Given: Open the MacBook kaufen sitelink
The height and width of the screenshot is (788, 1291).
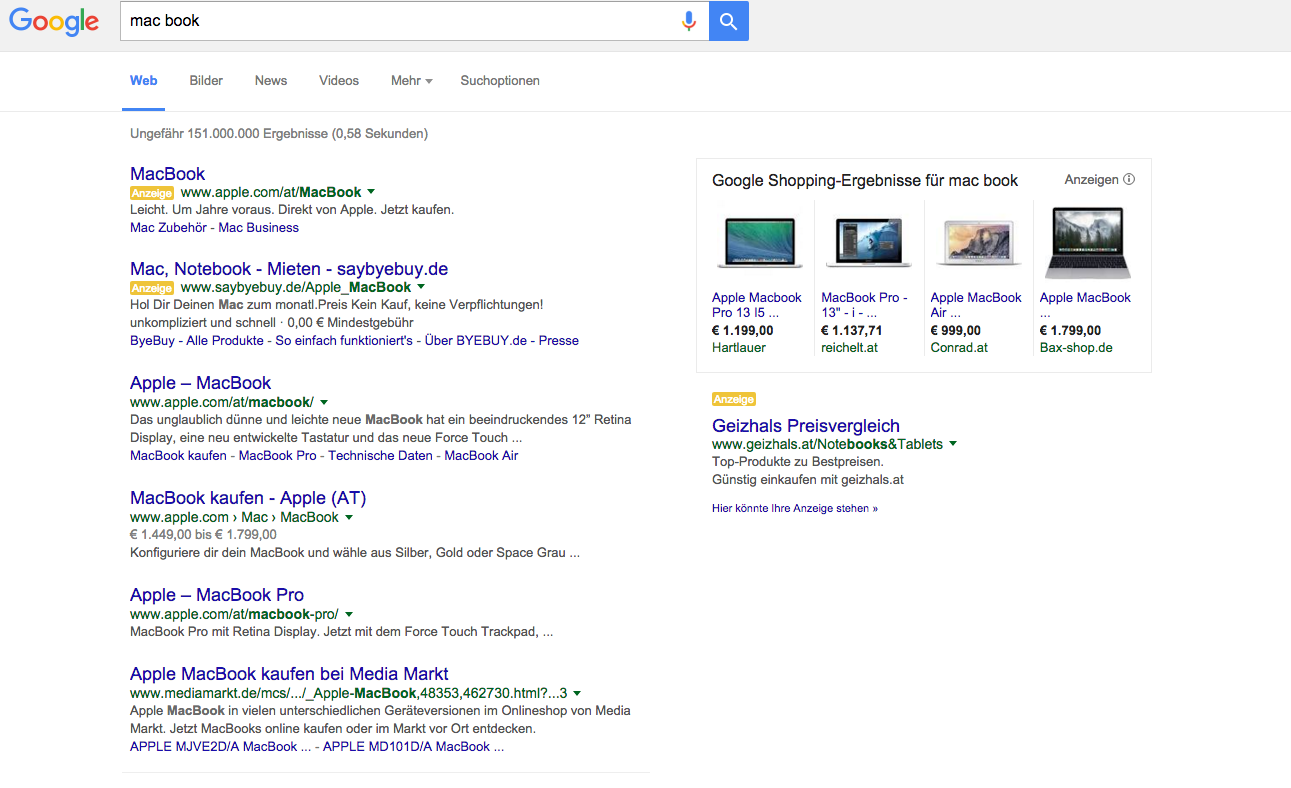Looking at the screenshot, I should (x=179, y=455).
